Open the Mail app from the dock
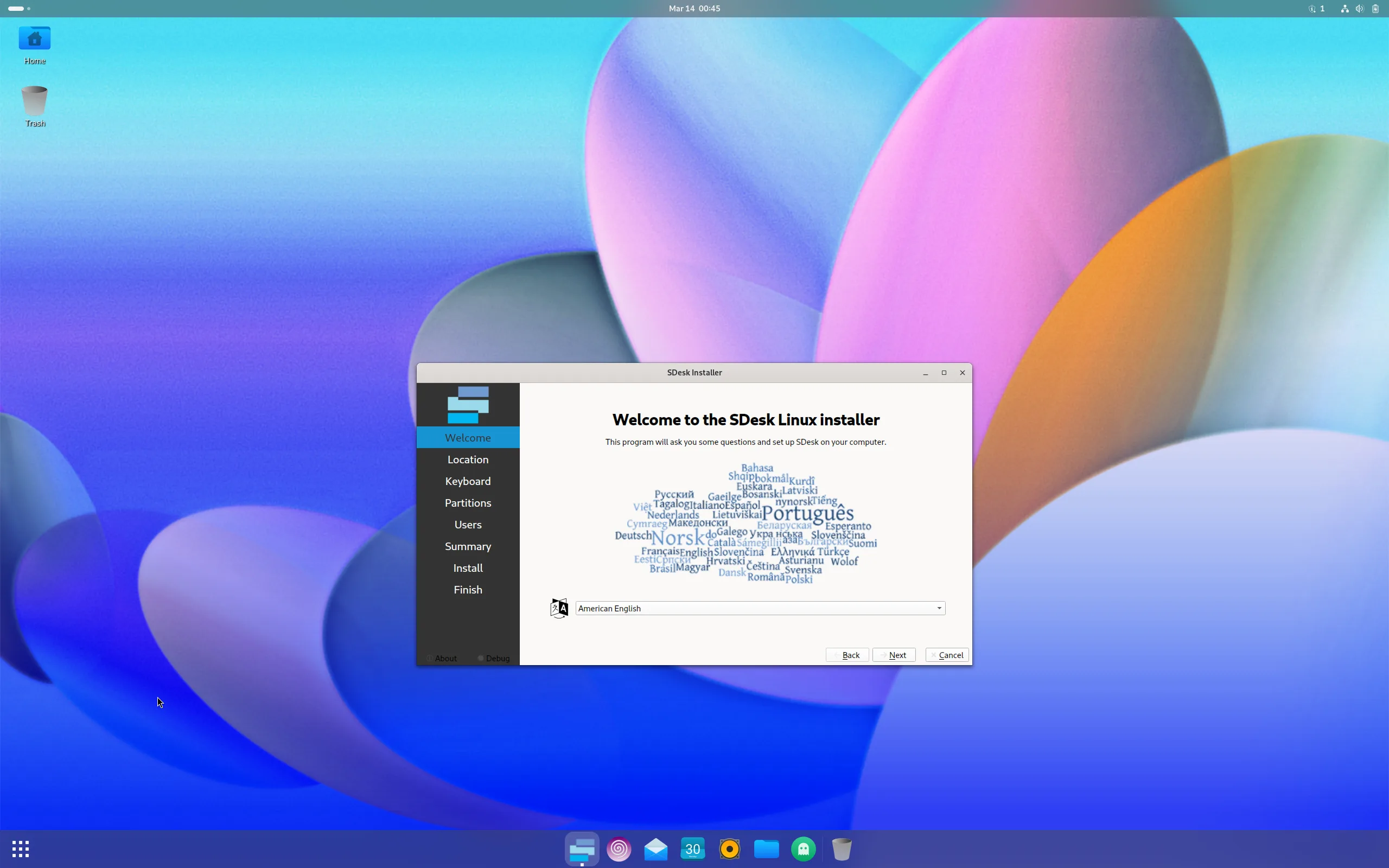Screen dimensions: 1389x868 655,848
